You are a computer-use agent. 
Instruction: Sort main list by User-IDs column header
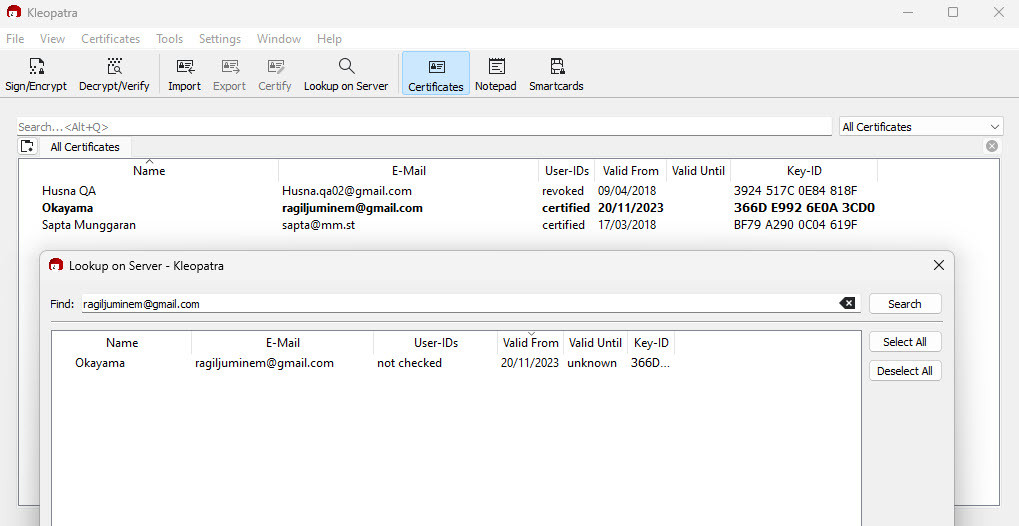pyautogui.click(x=567, y=171)
